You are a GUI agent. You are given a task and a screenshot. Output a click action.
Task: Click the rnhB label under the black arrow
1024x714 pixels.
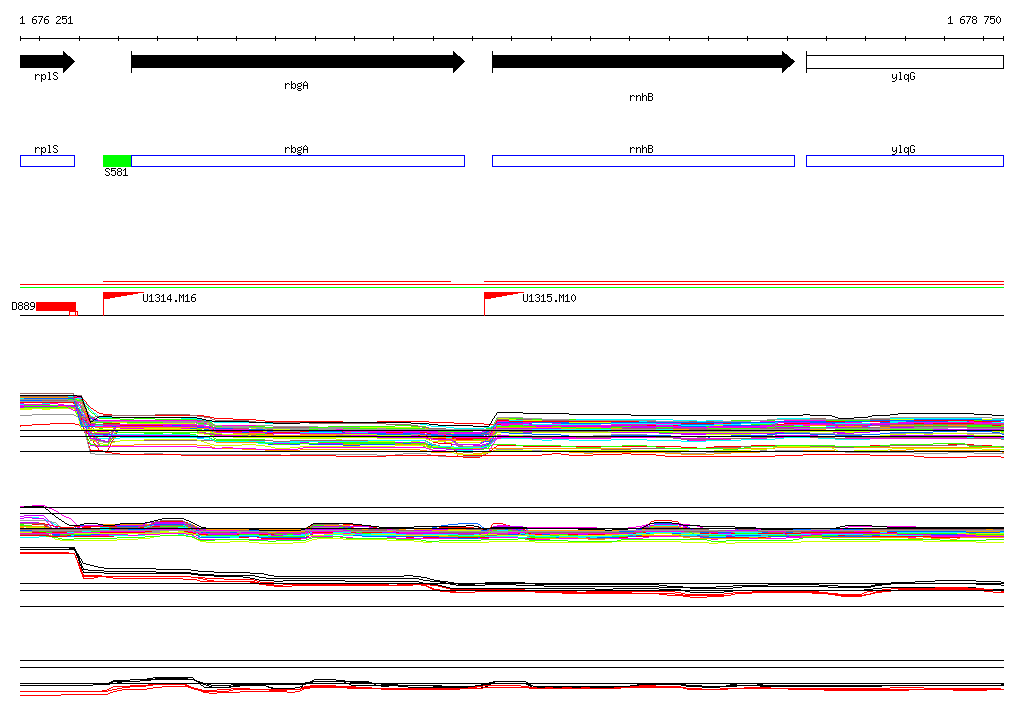tap(641, 97)
